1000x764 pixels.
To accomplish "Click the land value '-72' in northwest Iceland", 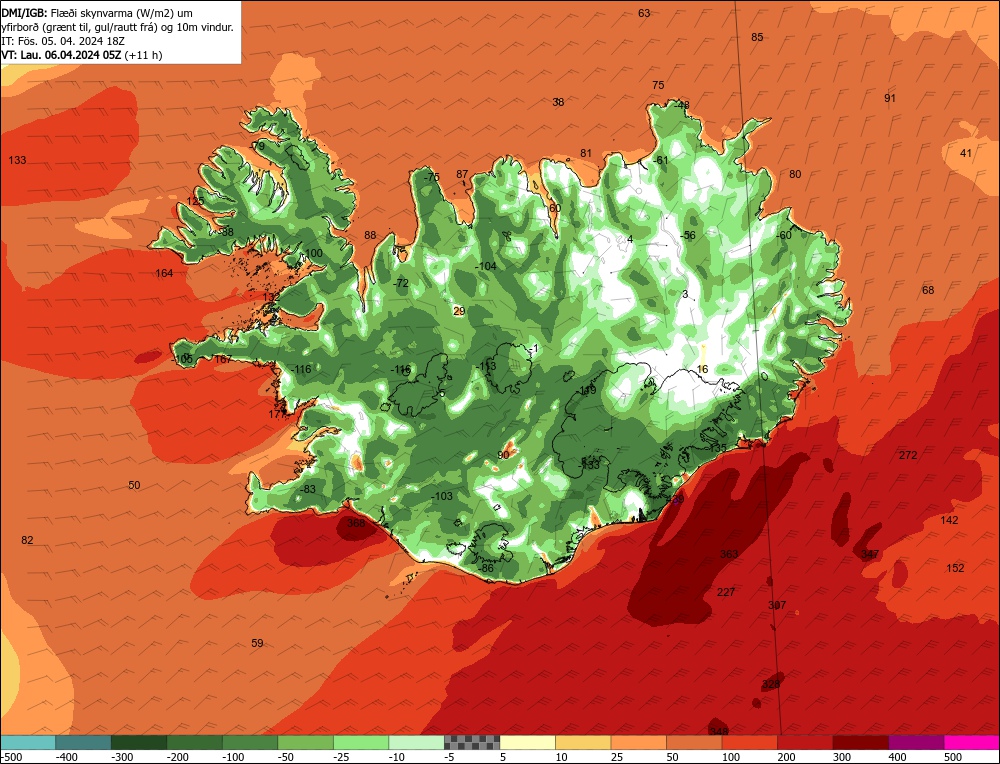I will click(x=401, y=283).
